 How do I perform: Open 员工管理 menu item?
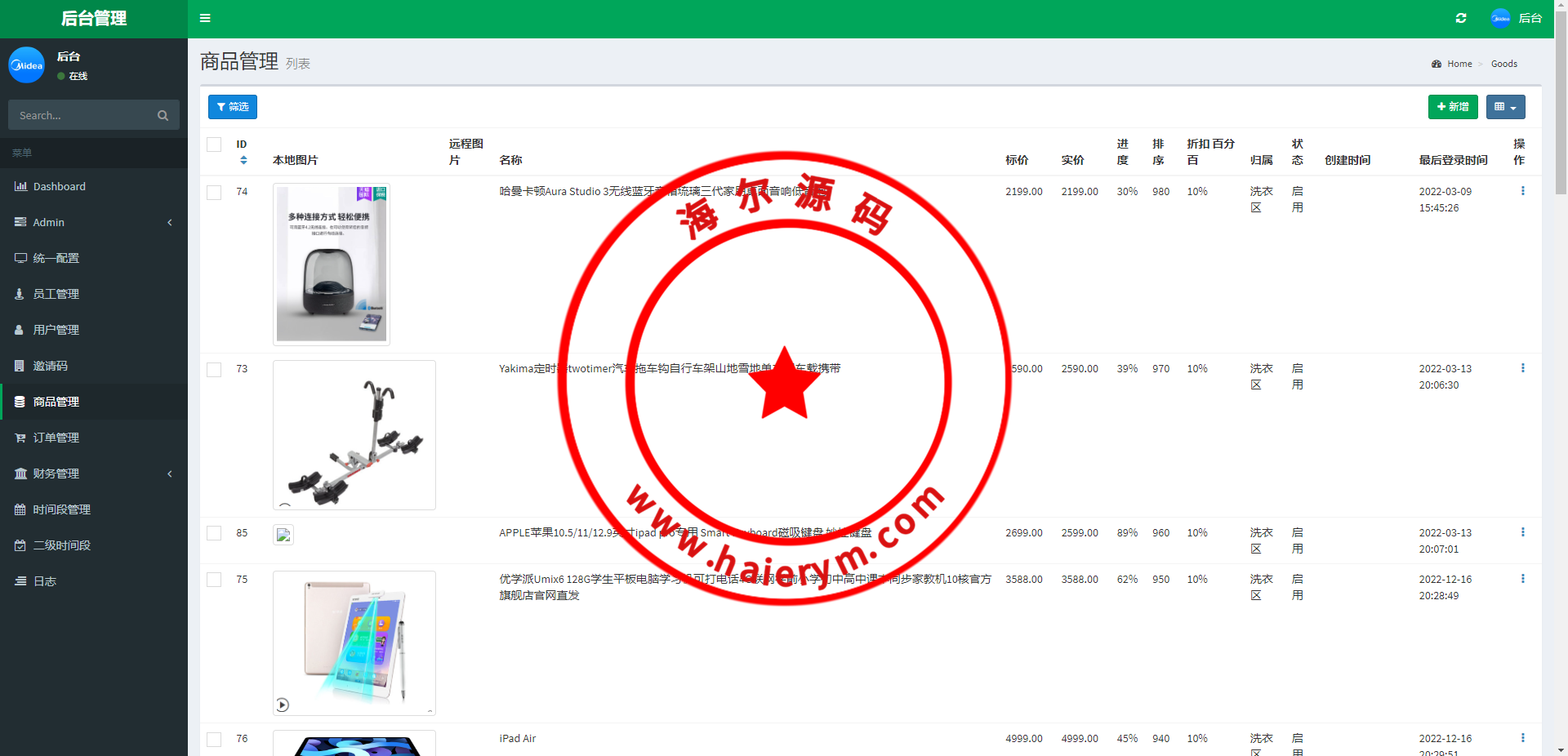94,294
